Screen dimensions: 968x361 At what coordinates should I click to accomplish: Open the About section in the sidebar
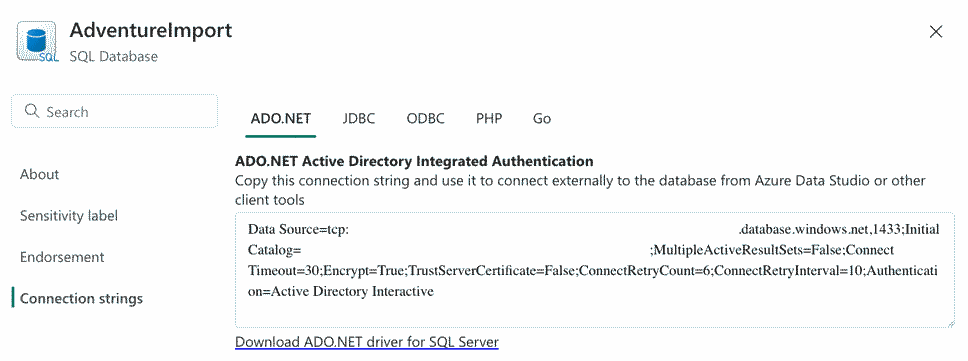40,175
